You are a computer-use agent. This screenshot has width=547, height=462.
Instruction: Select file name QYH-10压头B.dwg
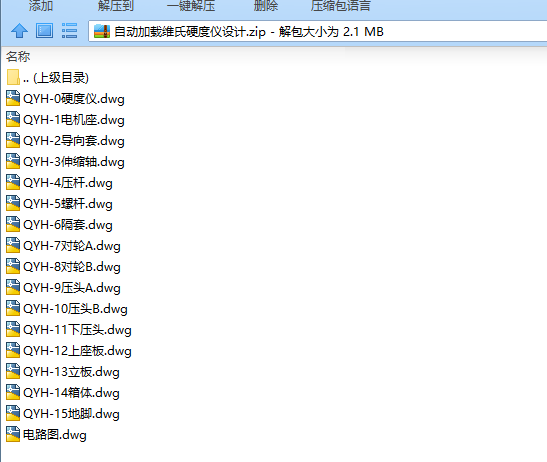click(x=75, y=309)
